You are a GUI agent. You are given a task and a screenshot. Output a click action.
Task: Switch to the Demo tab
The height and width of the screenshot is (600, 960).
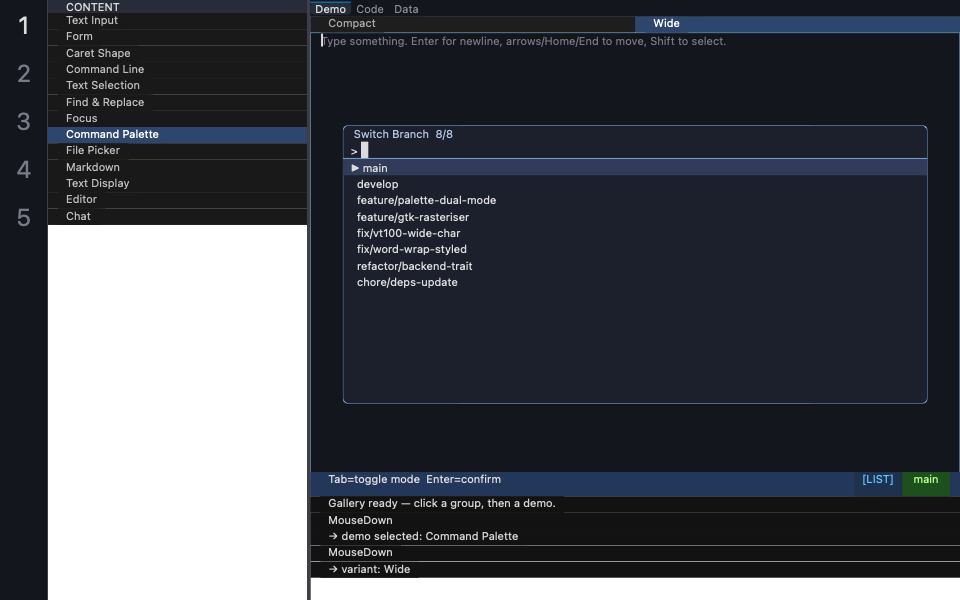[331, 9]
